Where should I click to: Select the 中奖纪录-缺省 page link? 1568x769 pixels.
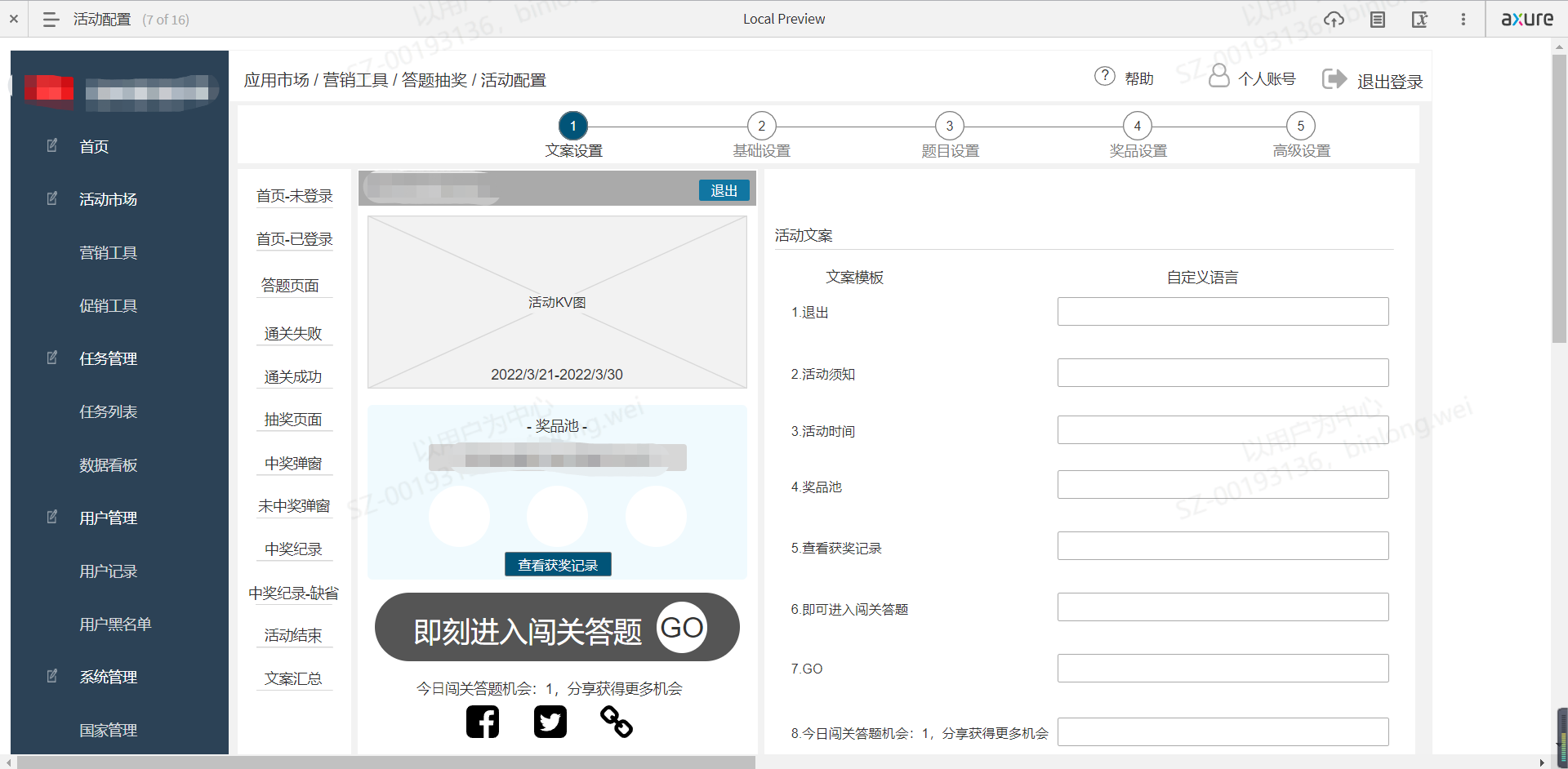coord(294,593)
